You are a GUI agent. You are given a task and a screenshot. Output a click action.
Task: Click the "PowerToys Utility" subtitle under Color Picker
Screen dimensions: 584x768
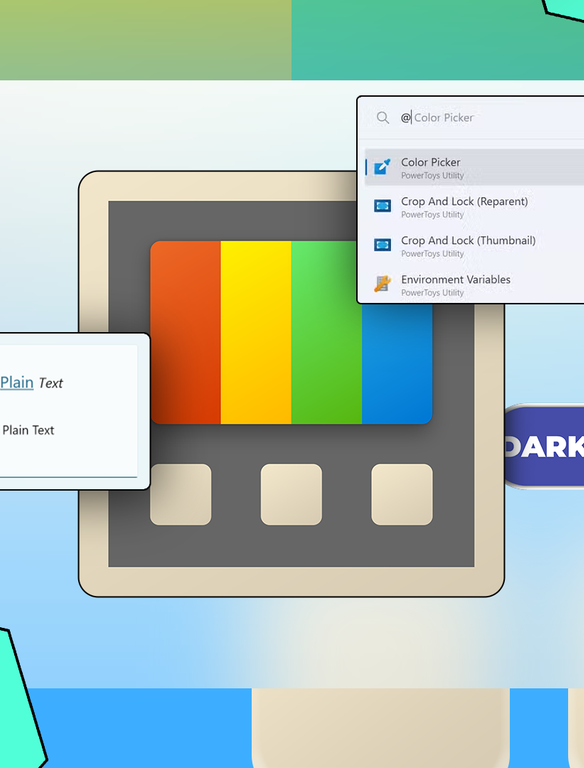click(432, 175)
